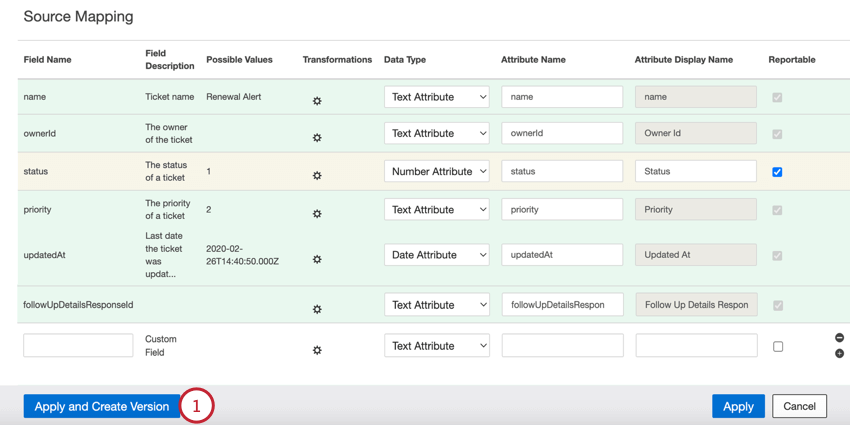Click the blue Apply button
The image size is (850, 425).
point(738,406)
